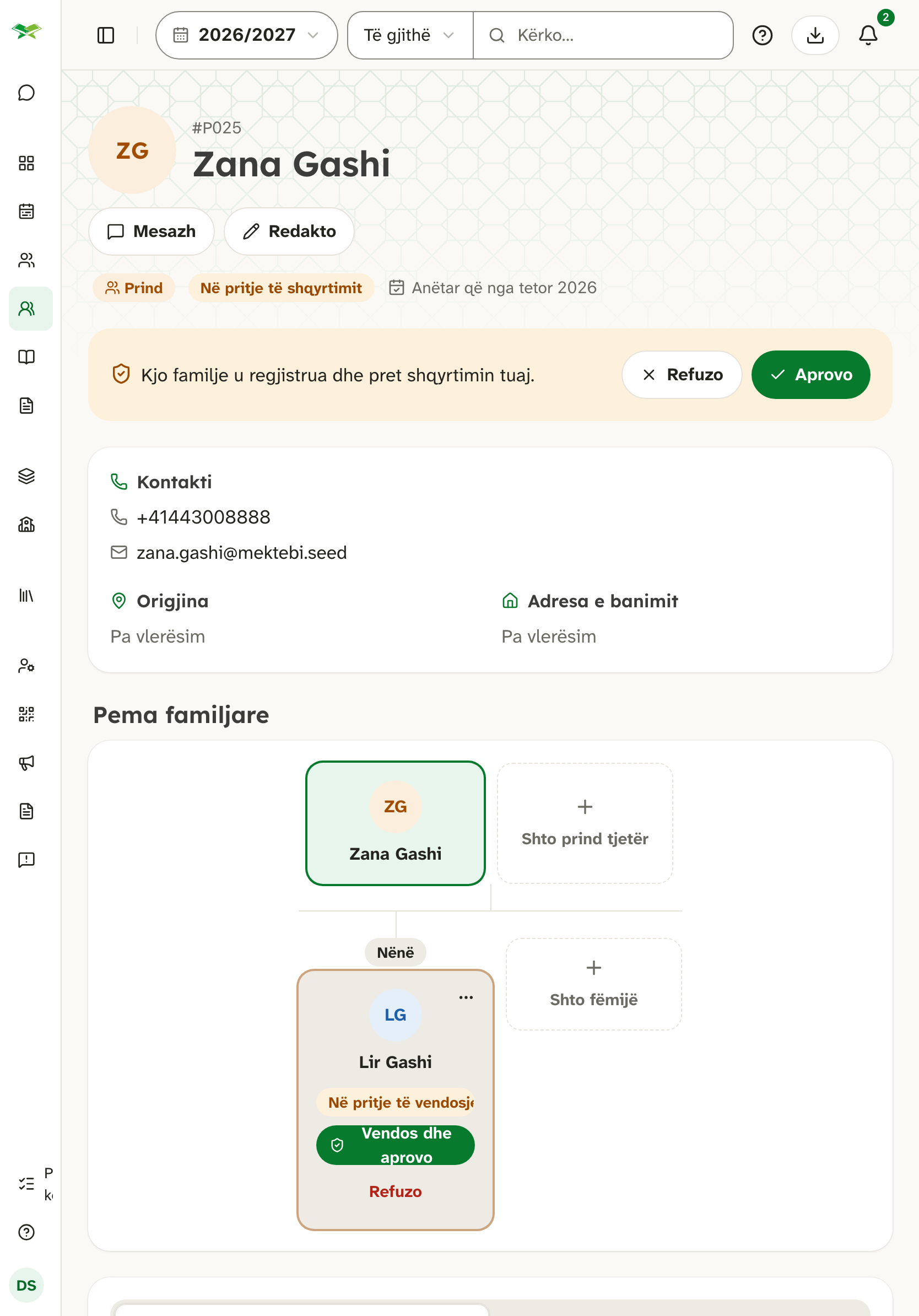Click 'Vendos dhe aprovo' on Lir Gashi
919x1316 pixels.
(x=396, y=1145)
